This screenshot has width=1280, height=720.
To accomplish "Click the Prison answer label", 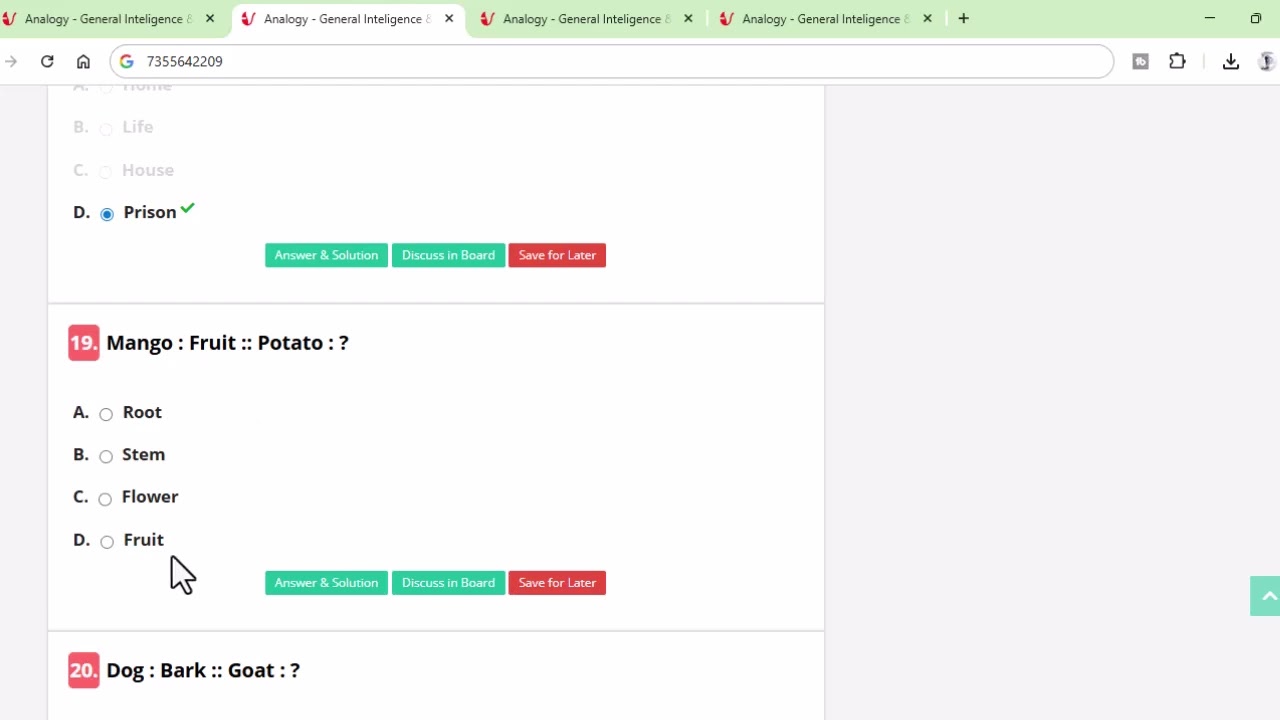I will pos(150,212).
